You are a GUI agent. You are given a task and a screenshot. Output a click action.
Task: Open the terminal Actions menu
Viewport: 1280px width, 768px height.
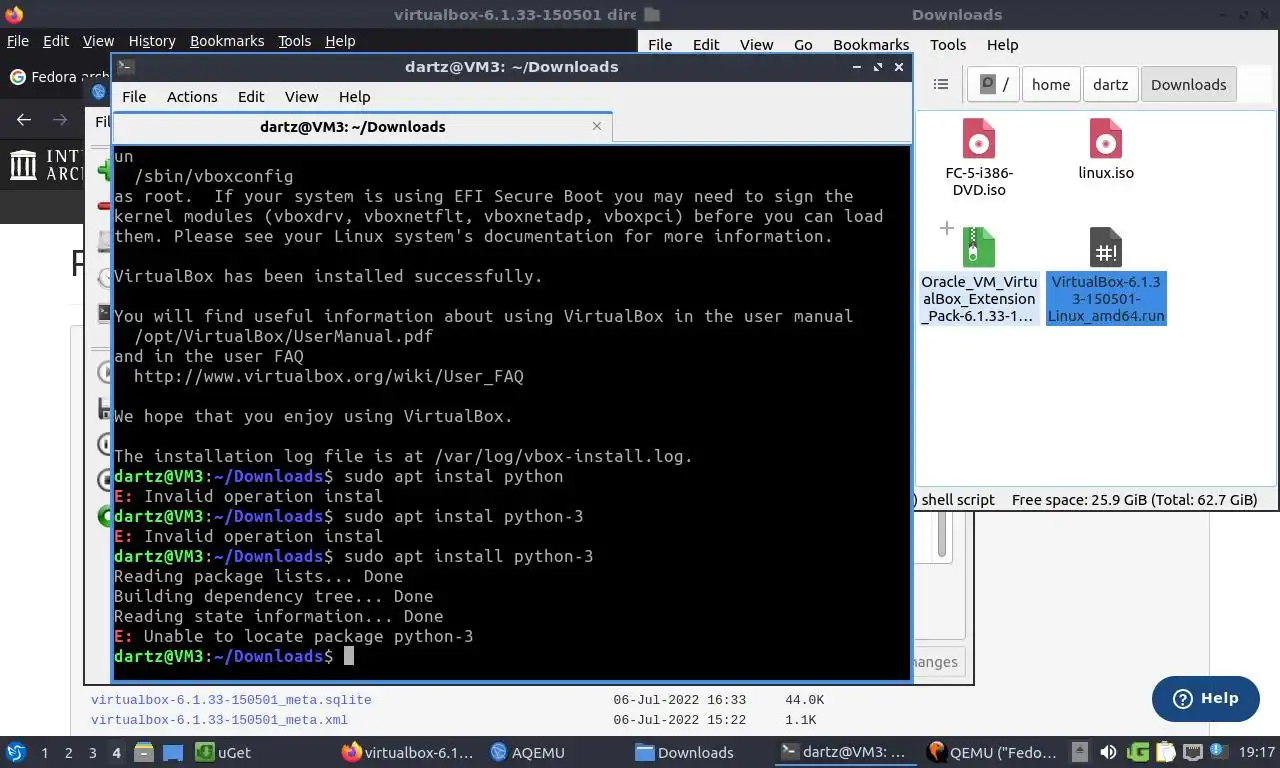click(x=192, y=96)
